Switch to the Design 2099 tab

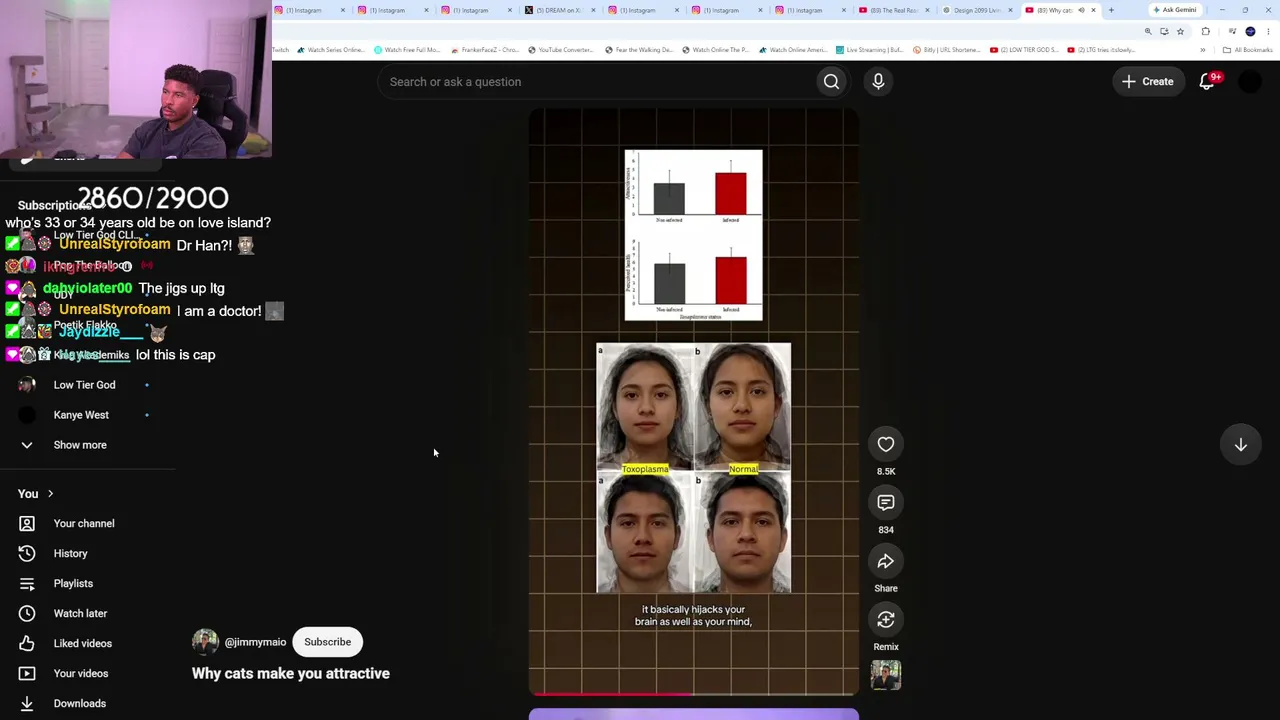point(977,10)
